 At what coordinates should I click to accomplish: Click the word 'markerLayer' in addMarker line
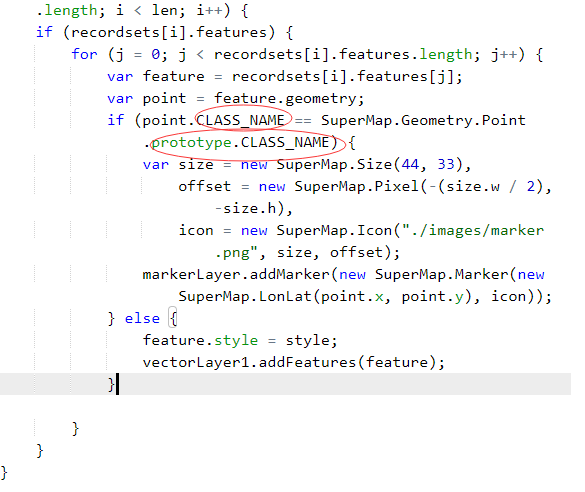point(191,275)
